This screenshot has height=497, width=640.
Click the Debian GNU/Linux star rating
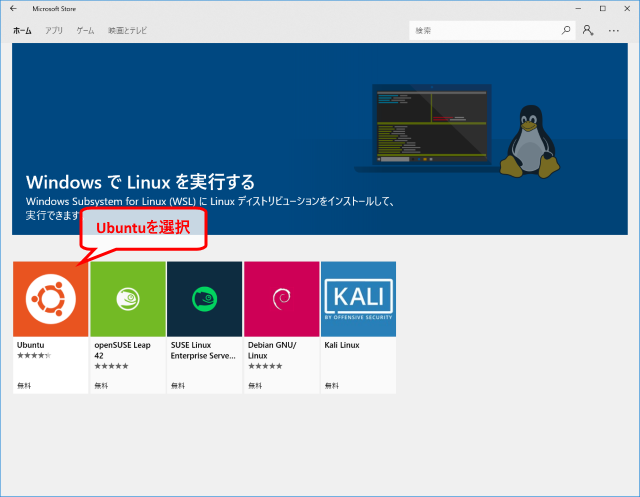pos(265,366)
